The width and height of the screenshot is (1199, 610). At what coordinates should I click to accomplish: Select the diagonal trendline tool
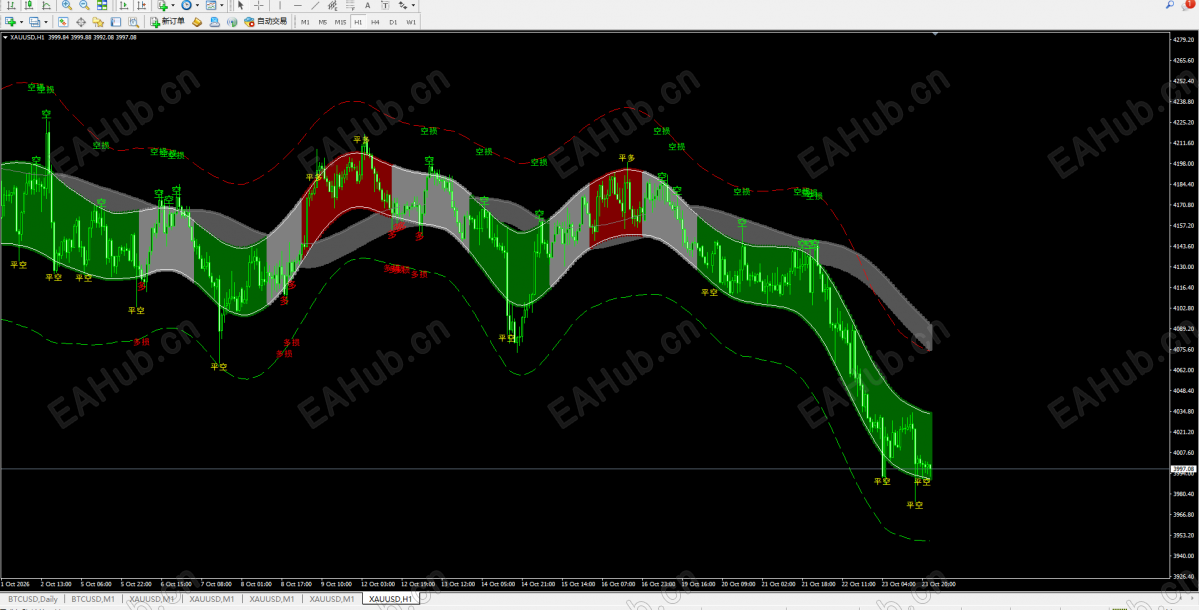coord(314,5)
